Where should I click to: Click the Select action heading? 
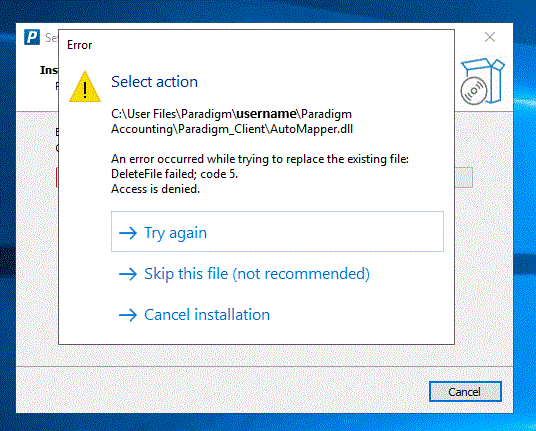coord(155,82)
